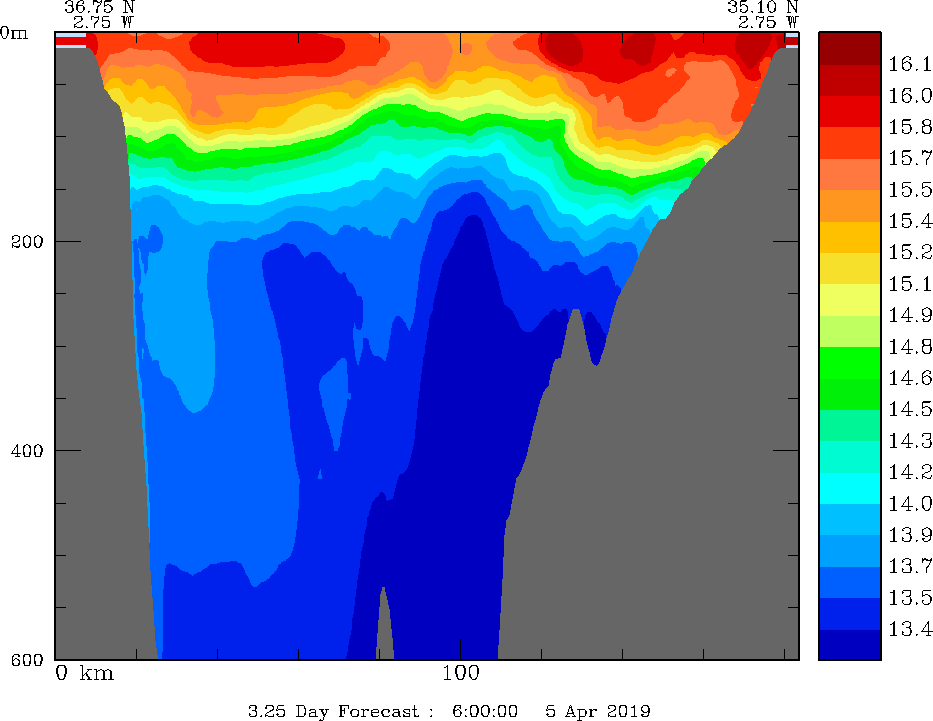Select the 14.3 colorbar value
This screenshot has height=721, width=933.
(x=910, y=441)
